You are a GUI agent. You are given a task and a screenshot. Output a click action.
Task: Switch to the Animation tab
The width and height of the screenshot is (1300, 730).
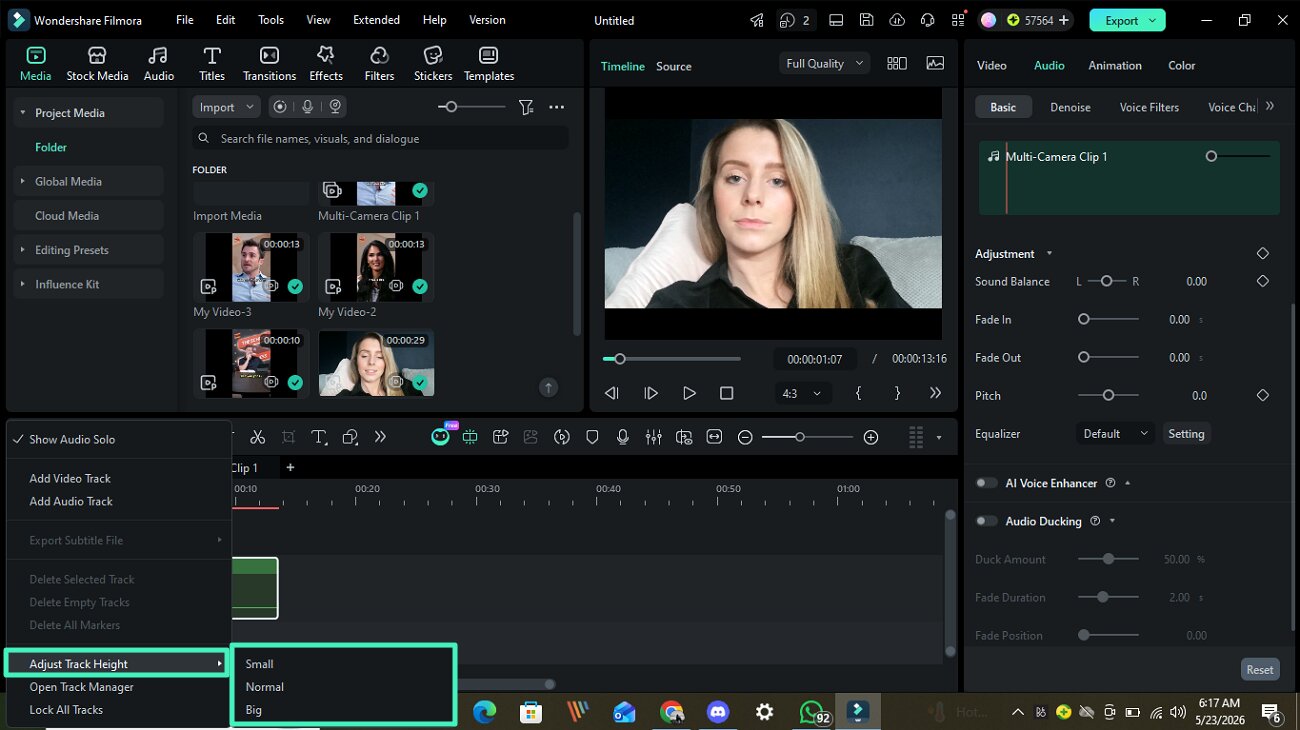(x=1115, y=65)
